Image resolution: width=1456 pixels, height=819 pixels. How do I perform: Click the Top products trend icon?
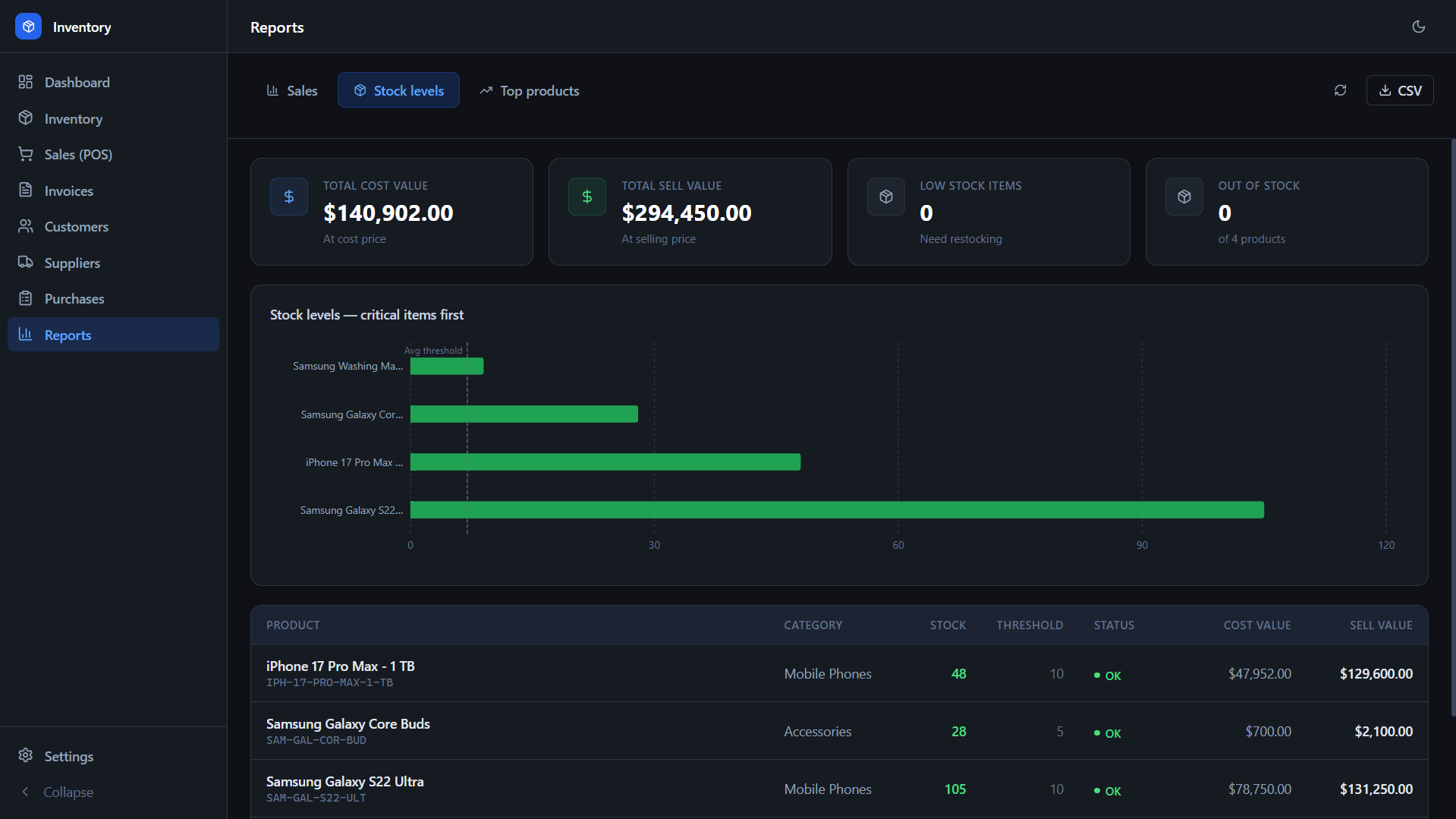click(486, 90)
